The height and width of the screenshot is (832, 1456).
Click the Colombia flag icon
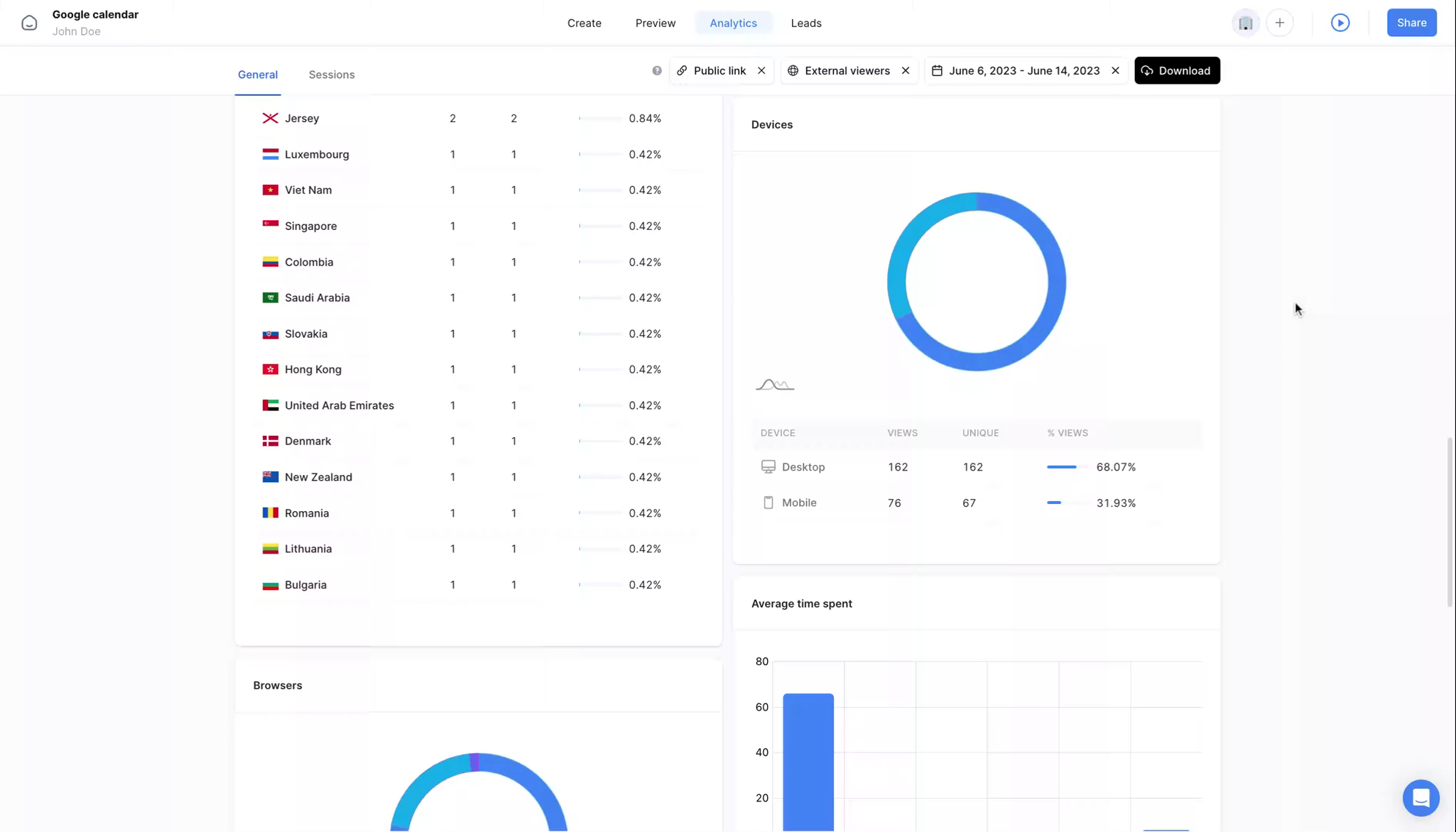pos(270,262)
